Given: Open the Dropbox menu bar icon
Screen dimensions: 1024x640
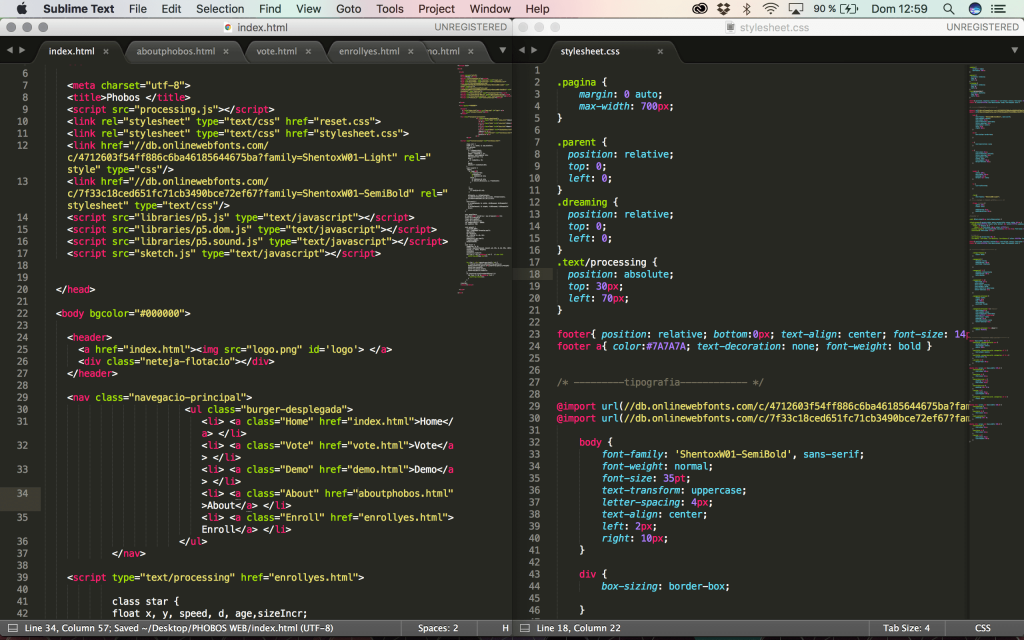Looking at the screenshot, I should click(724, 8).
